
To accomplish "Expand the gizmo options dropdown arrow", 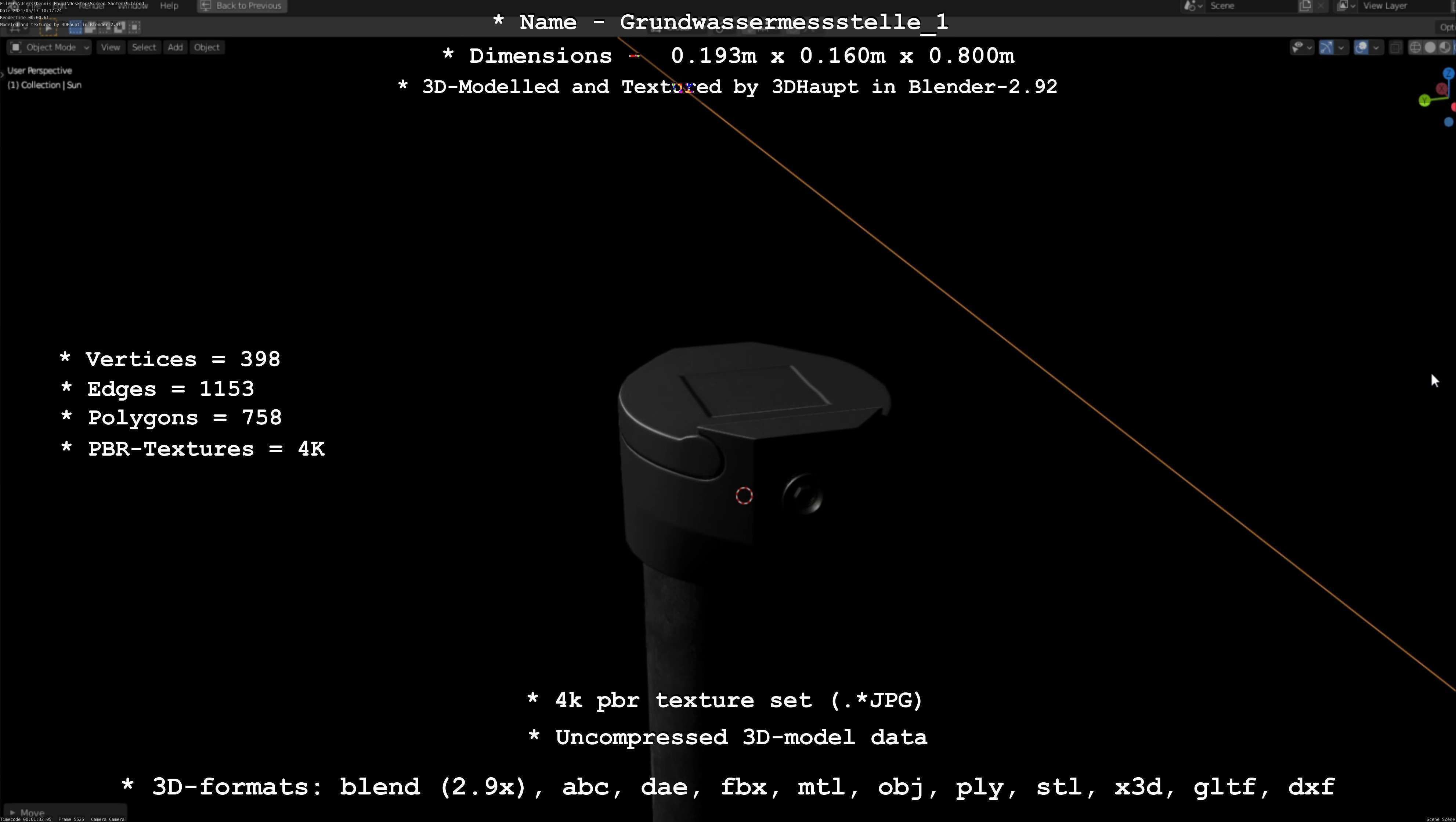I will (1341, 47).
